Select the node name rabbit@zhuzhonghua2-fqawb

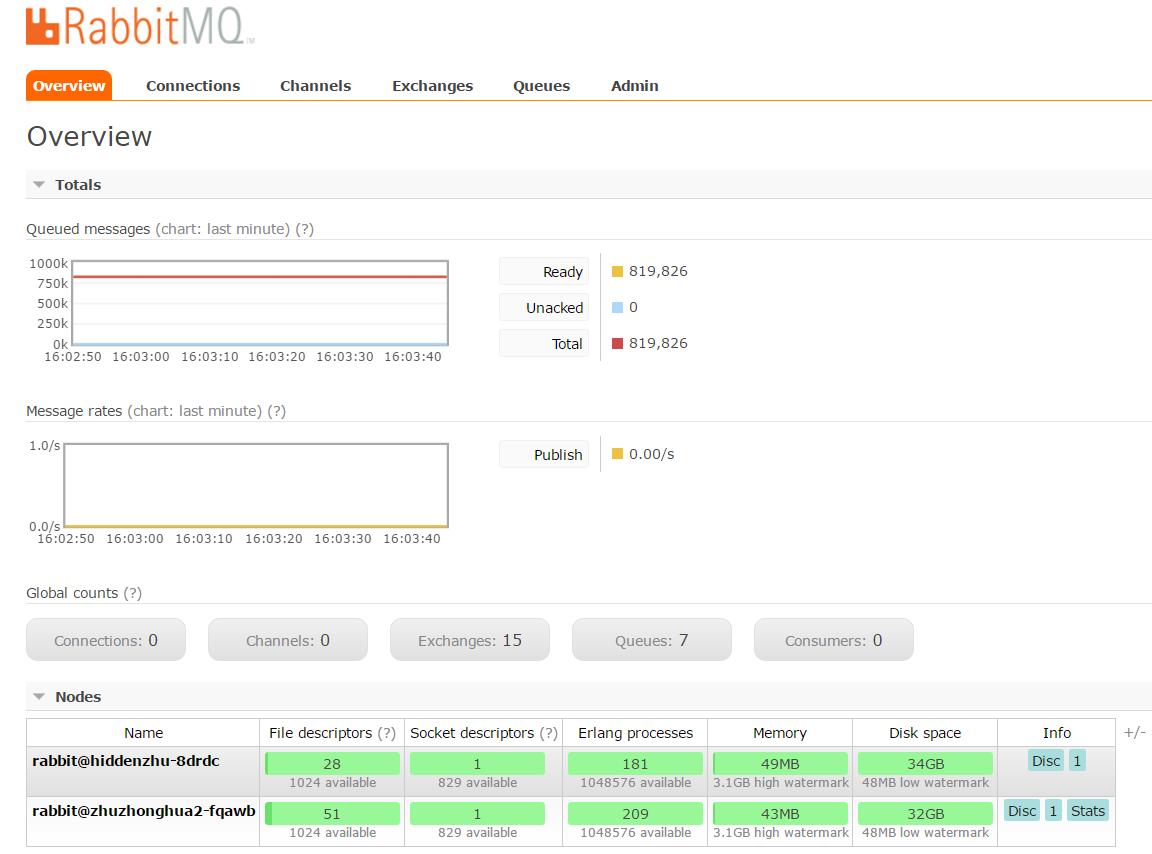pyautogui.click(x=143, y=811)
